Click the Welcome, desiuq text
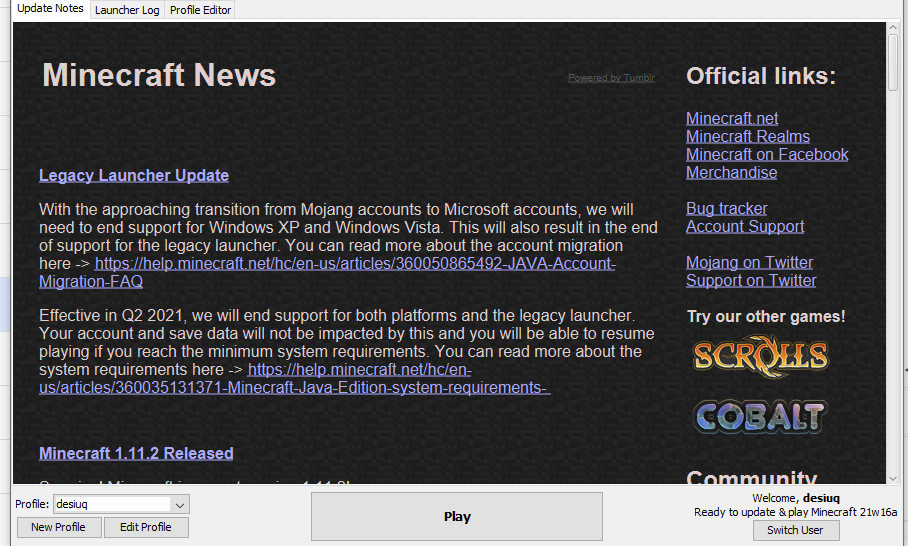The height and width of the screenshot is (546, 908). pos(796,498)
